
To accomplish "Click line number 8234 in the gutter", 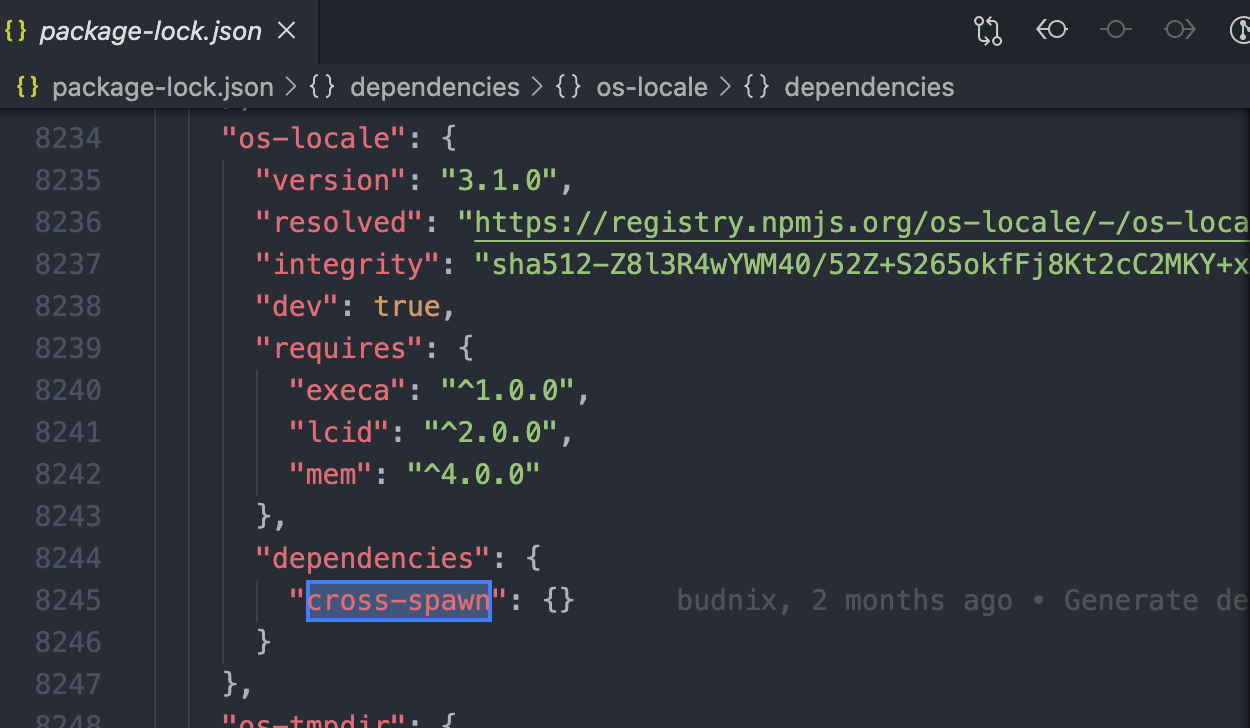I will click(66, 138).
